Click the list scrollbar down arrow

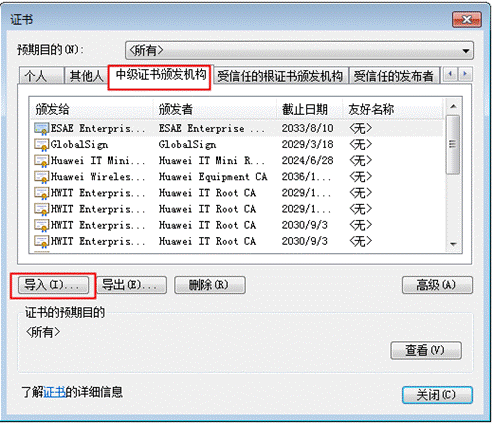(453, 244)
